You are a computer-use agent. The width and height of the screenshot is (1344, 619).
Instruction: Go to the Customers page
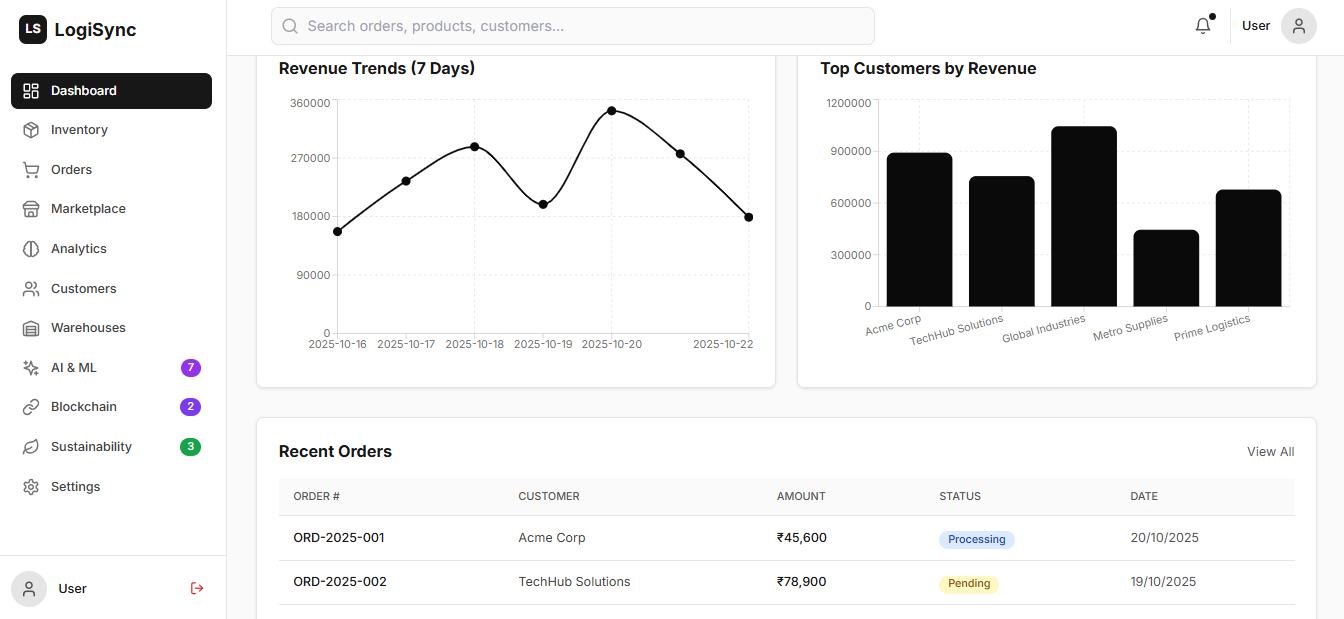(83, 289)
